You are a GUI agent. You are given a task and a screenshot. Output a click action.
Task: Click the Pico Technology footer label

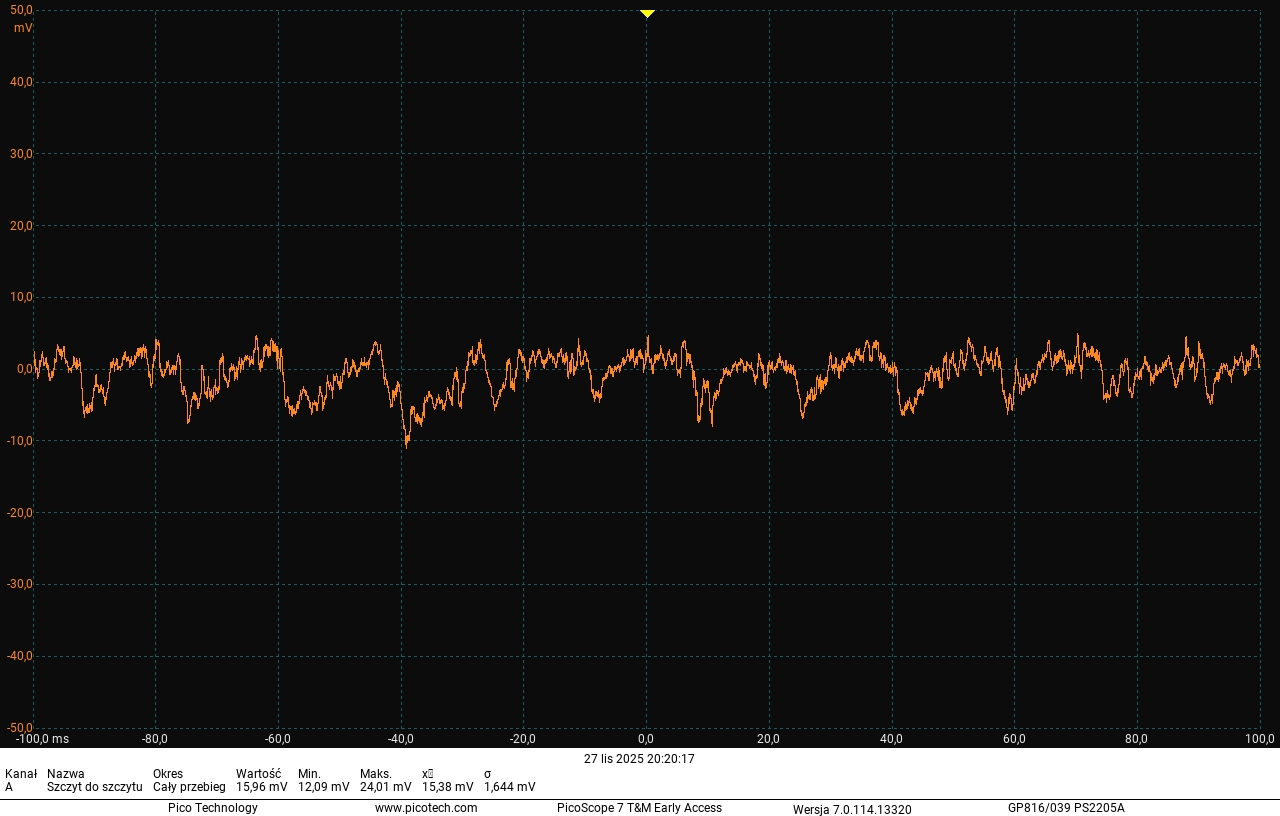click(212, 808)
